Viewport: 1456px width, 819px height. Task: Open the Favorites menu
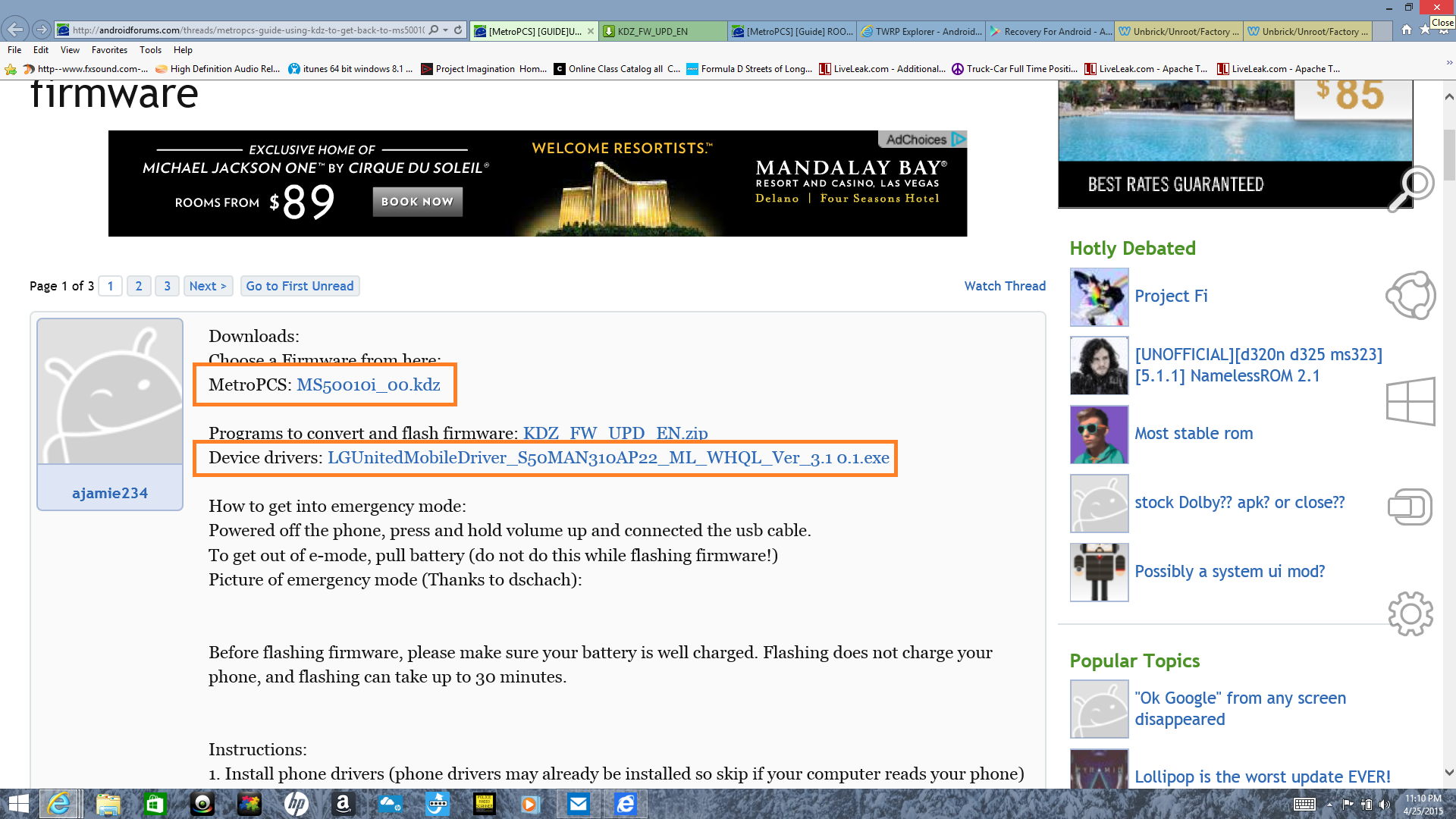point(109,50)
